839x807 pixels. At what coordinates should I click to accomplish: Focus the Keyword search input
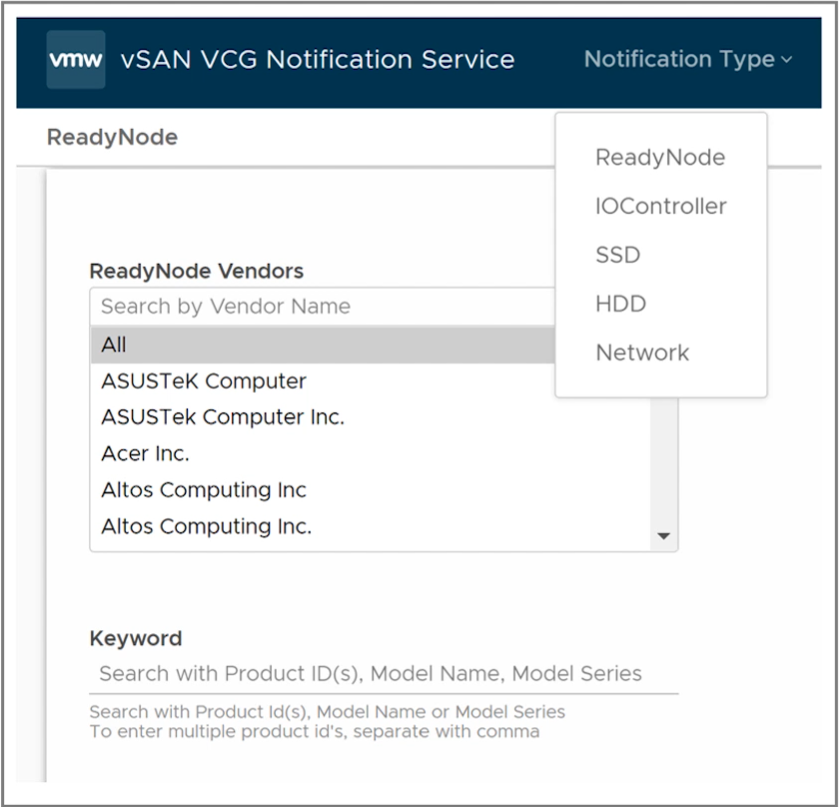click(383, 674)
